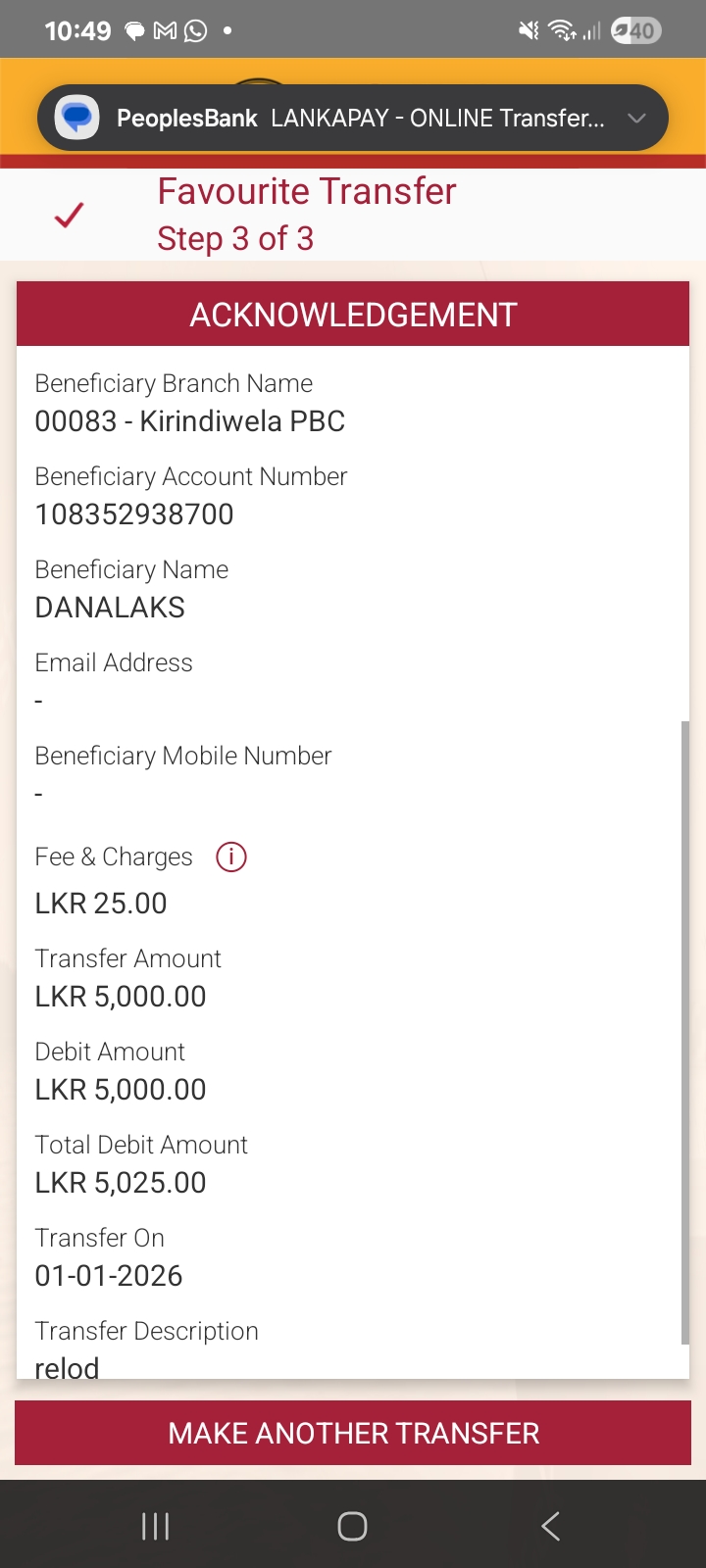The height and width of the screenshot is (1568, 706).
Task: Open recent apps from navigation bar
Action: pyautogui.click(x=156, y=1526)
